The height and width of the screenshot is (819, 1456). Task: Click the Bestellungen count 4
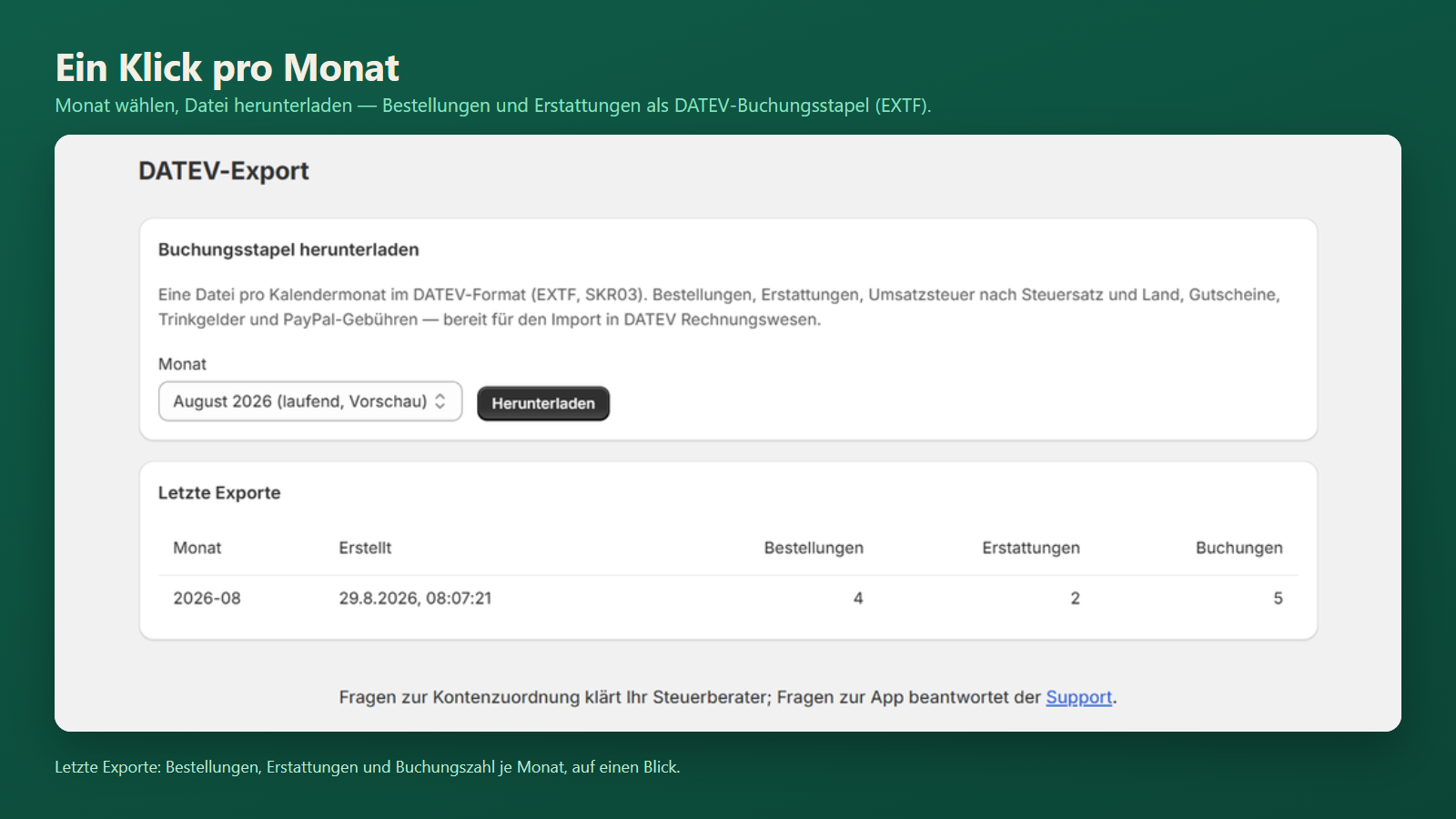coord(858,599)
